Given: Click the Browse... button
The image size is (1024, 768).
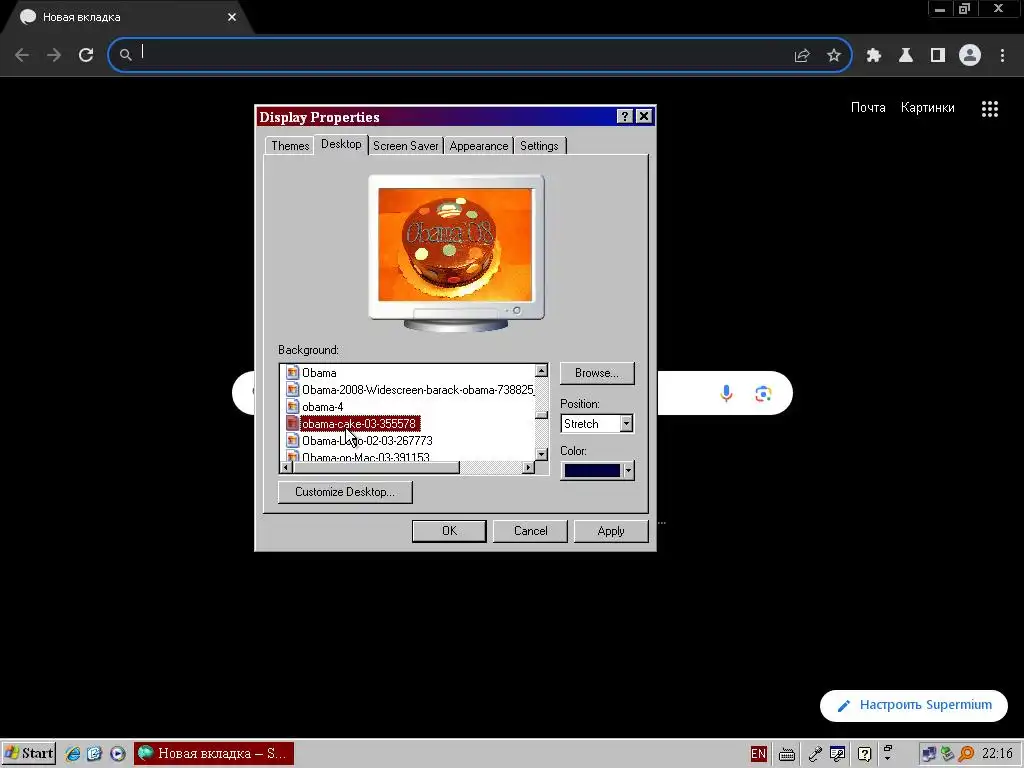Looking at the screenshot, I should (x=597, y=373).
